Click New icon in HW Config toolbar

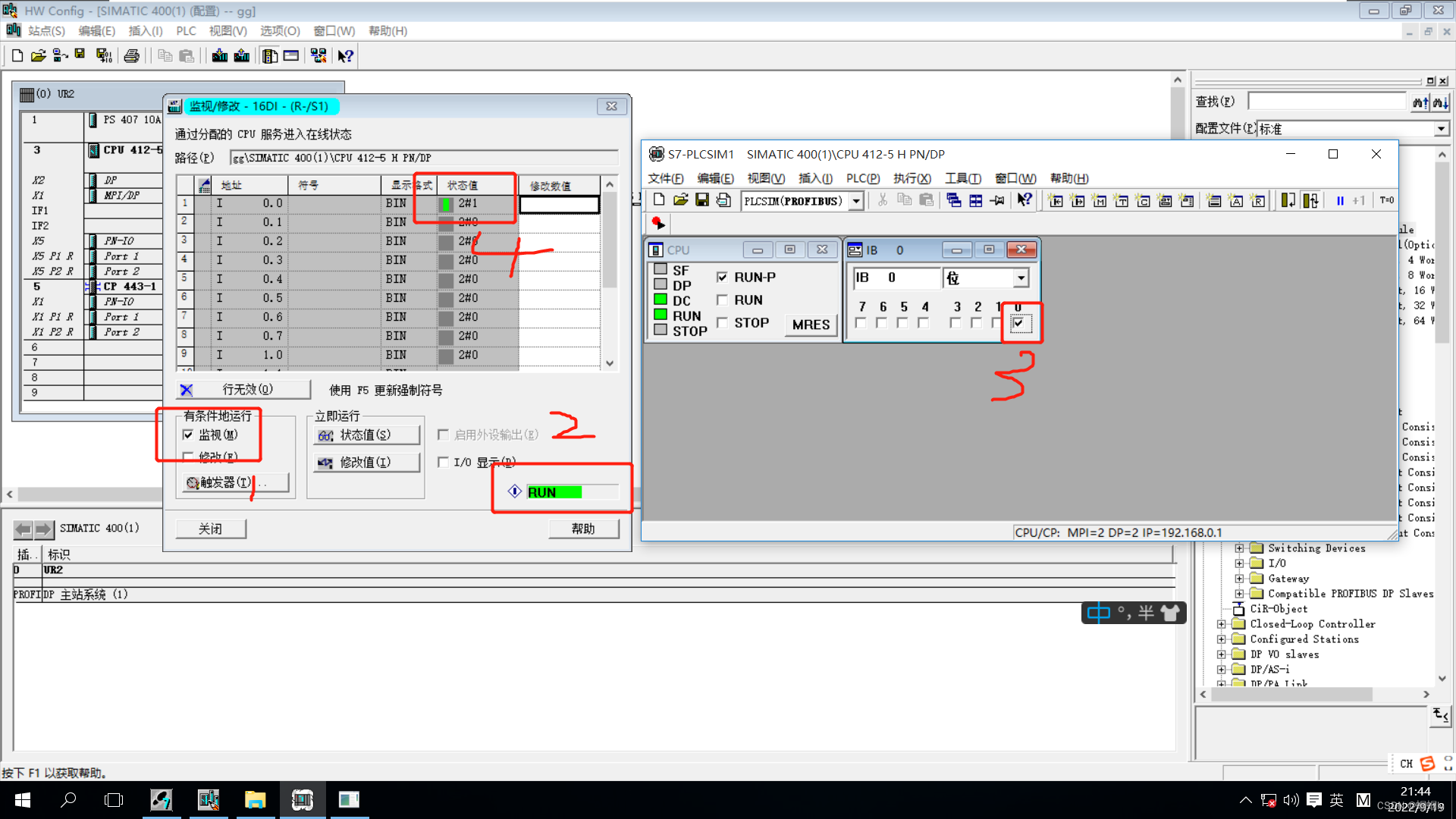point(17,55)
